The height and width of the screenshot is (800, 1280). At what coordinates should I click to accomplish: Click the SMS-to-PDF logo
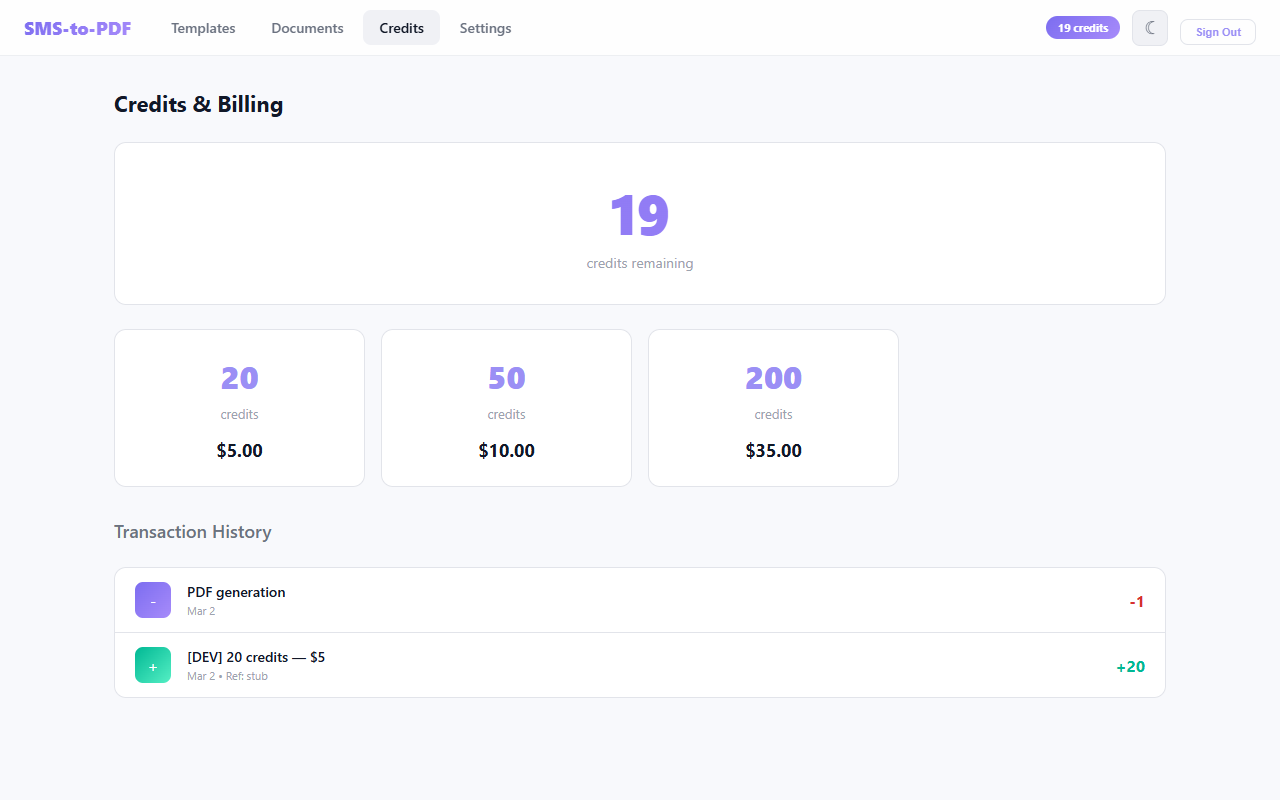pyautogui.click(x=77, y=28)
